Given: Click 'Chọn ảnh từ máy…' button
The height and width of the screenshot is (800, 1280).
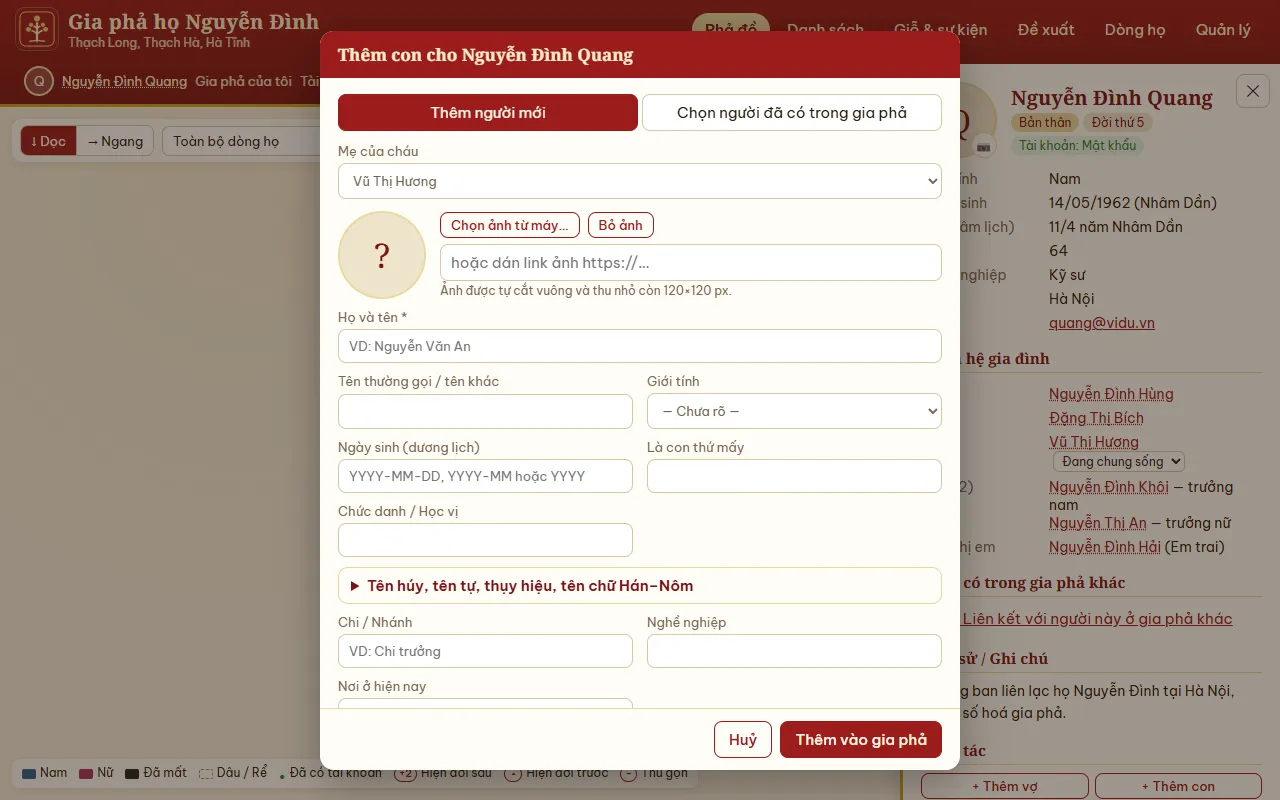Looking at the screenshot, I should [x=510, y=225].
